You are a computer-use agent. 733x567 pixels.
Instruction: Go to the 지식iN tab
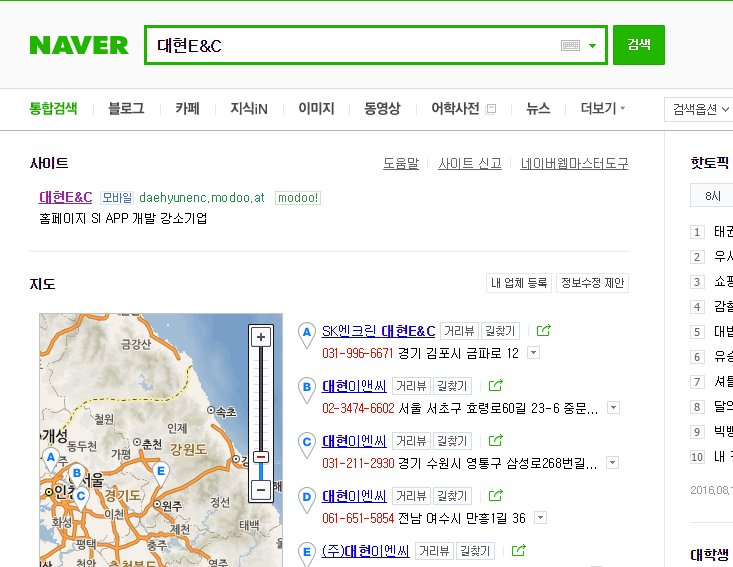tap(249, 108)
